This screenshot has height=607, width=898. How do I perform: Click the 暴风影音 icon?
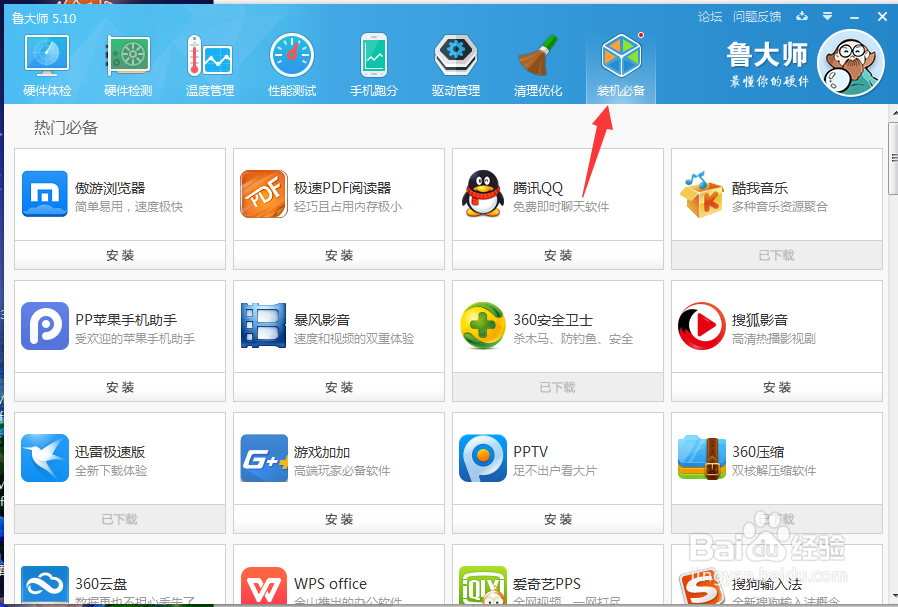(x=263, y=326)
